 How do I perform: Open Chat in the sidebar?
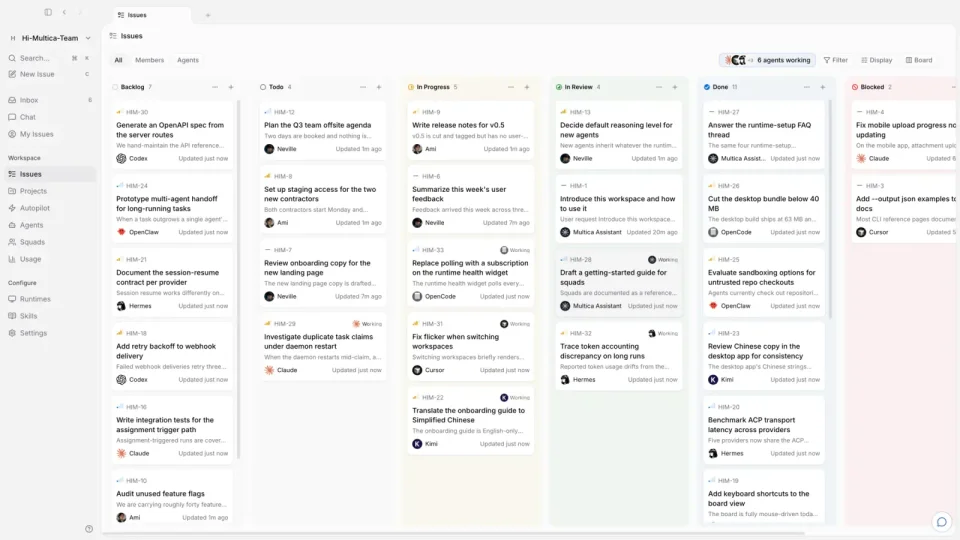(x=49, y=117)
